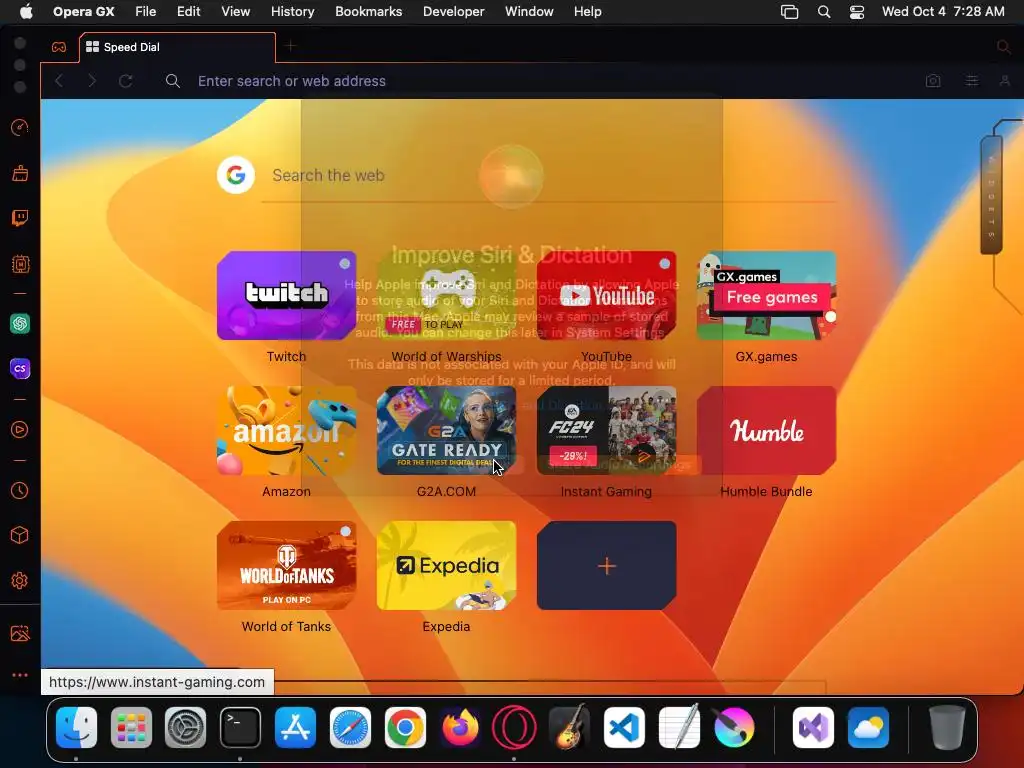
Task: Open Spotlight search in menu bar
Action: (824, 12)
